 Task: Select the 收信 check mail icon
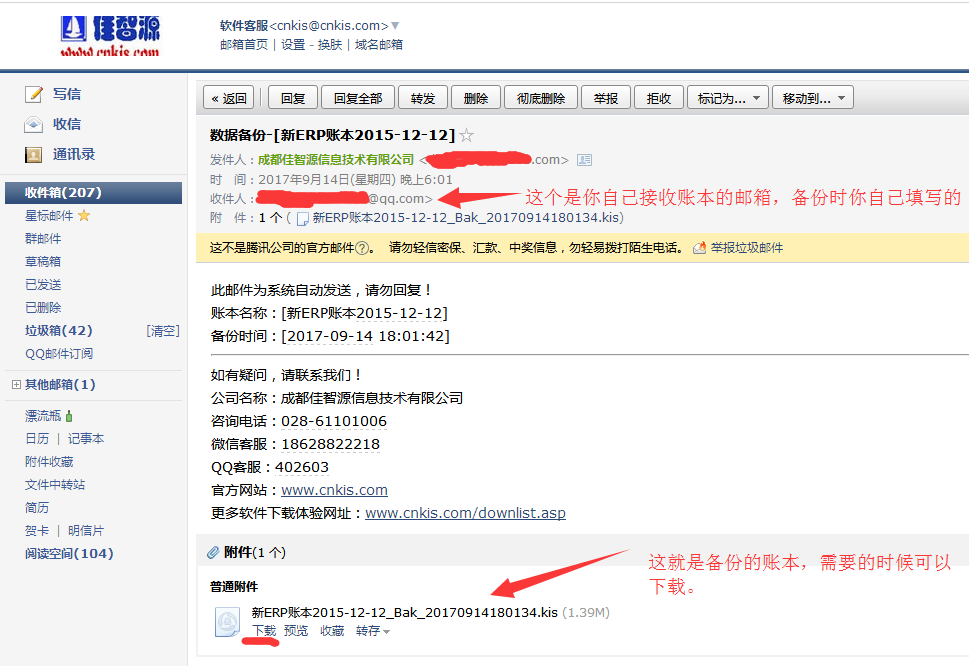point(31,123)
